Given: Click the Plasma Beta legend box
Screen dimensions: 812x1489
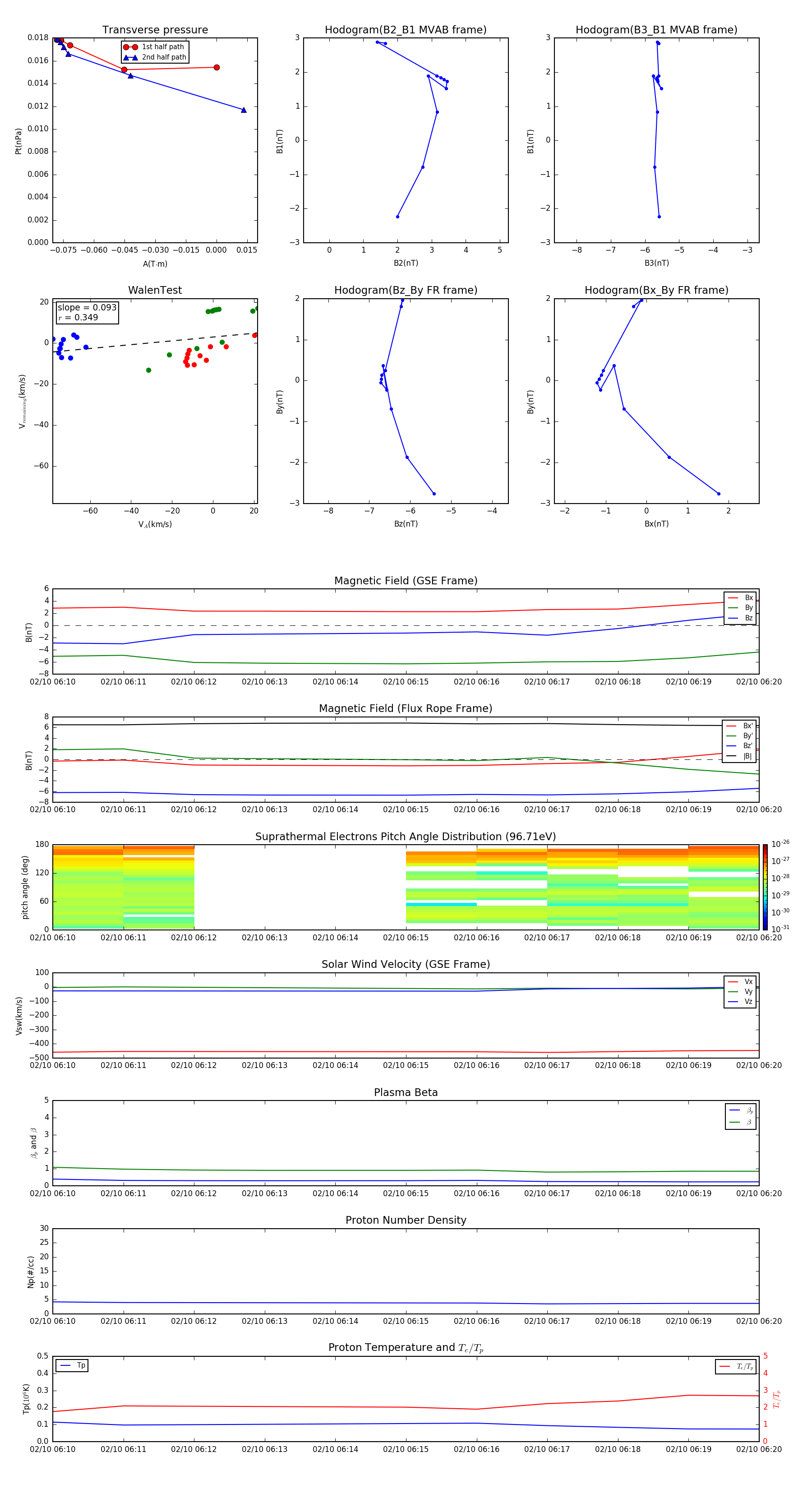Looking at the screenshot, I should click(x=741, y=1117).
